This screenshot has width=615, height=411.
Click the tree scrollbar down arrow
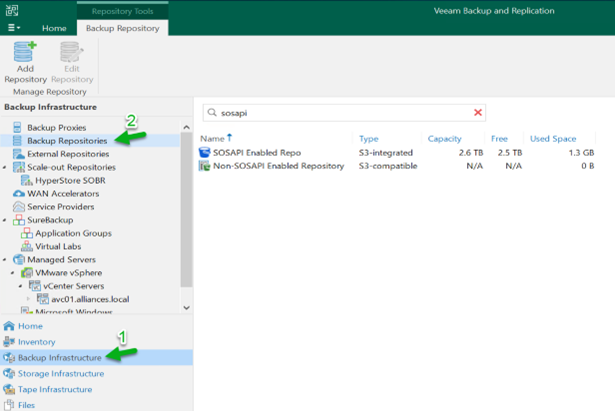[187, 308]
